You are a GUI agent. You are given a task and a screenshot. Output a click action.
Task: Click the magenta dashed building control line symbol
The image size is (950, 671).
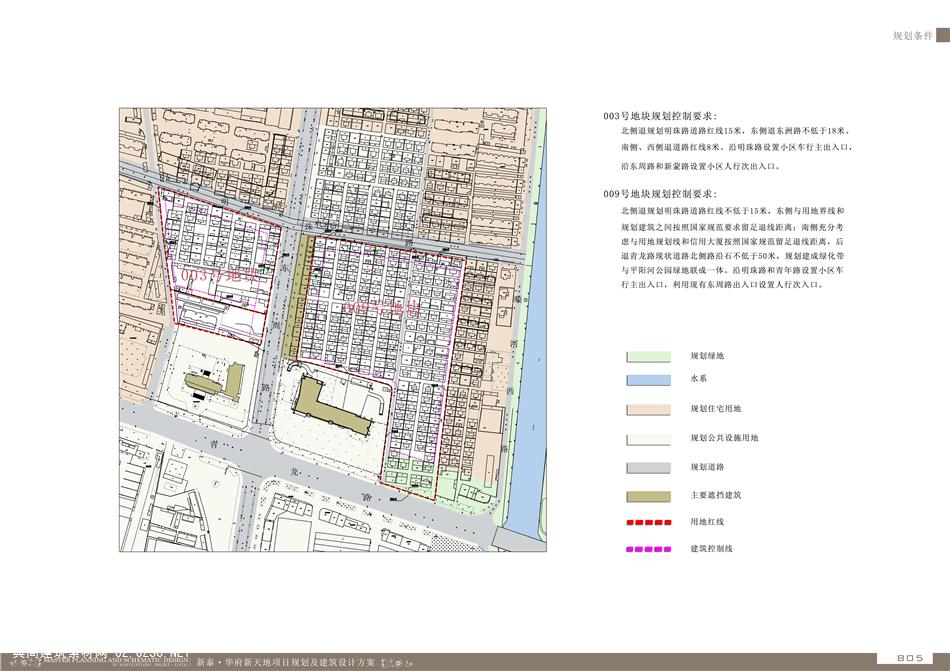[x=647, y=549]
